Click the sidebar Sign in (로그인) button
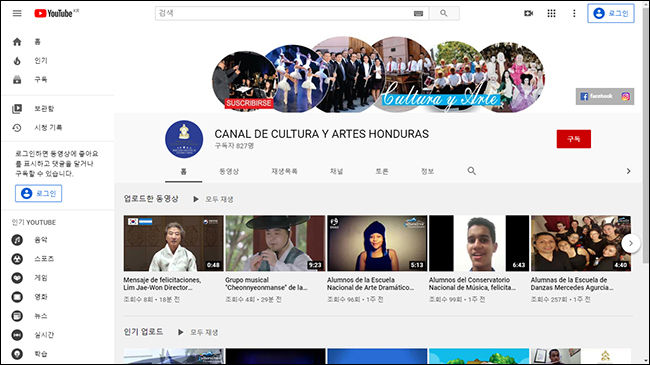Viewport: 650px width, 365px height. coord(39,193)
